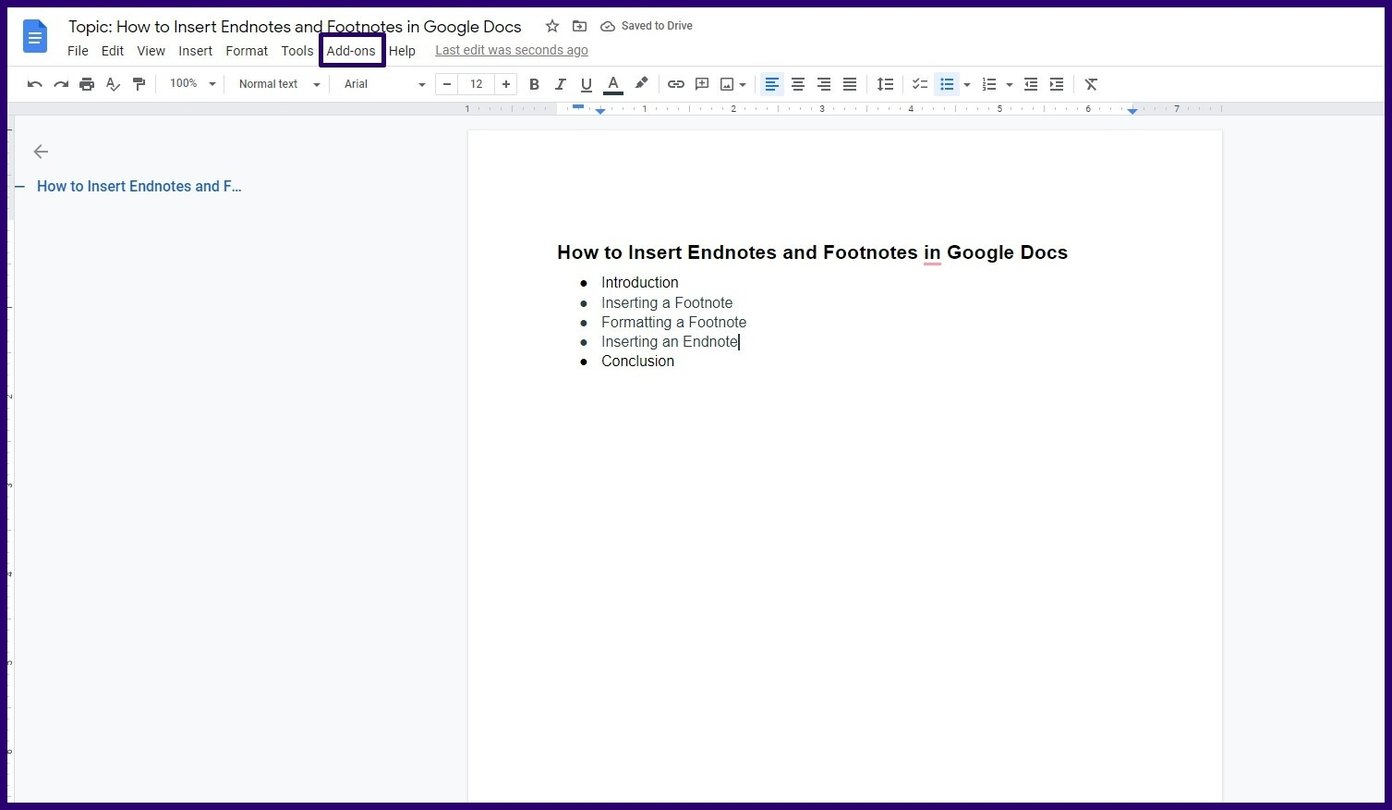Decrease font size with minus
This screenshot has width=1392, height=810.
[x=447, y=84]
